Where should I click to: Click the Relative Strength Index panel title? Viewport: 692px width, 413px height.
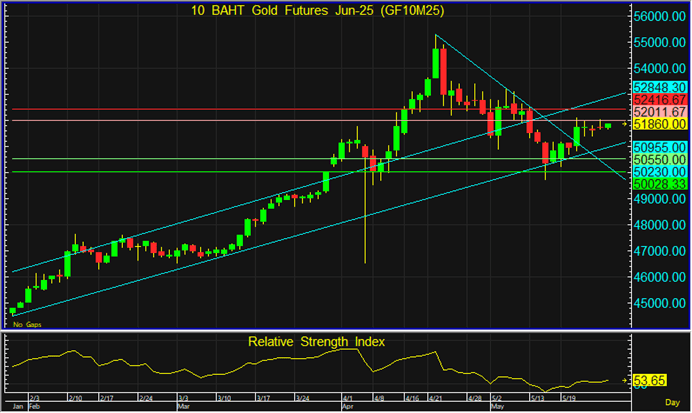317,341
